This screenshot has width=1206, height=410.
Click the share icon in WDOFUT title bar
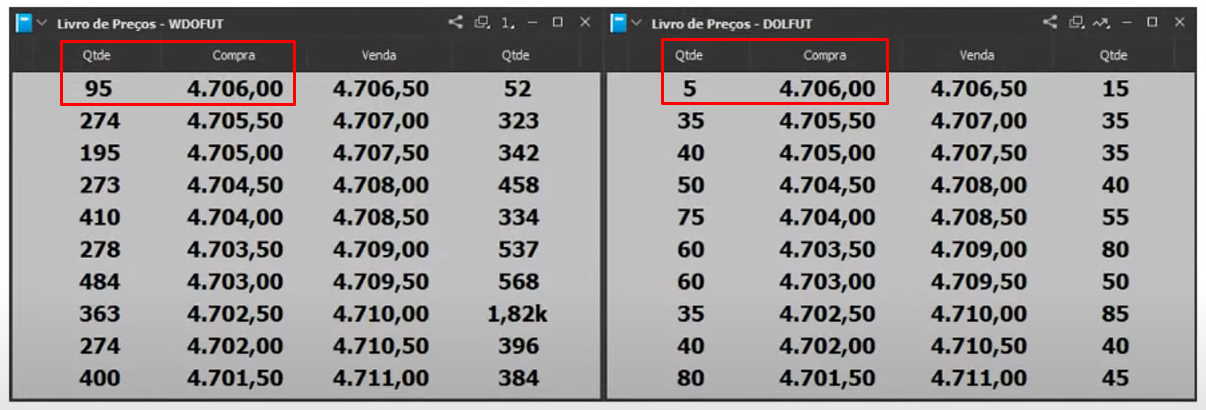455,21
